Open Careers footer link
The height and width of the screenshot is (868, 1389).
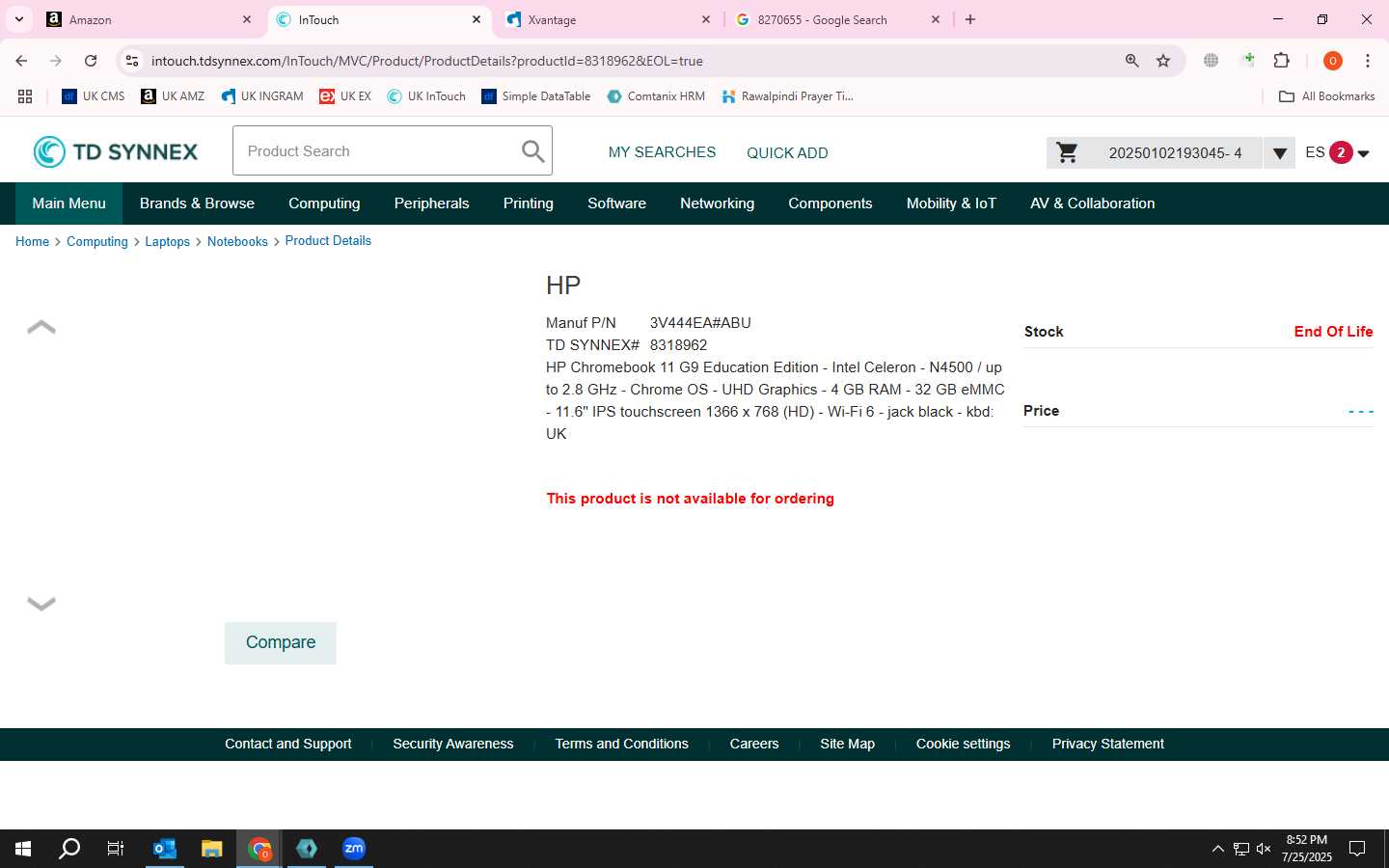[753, 744]
